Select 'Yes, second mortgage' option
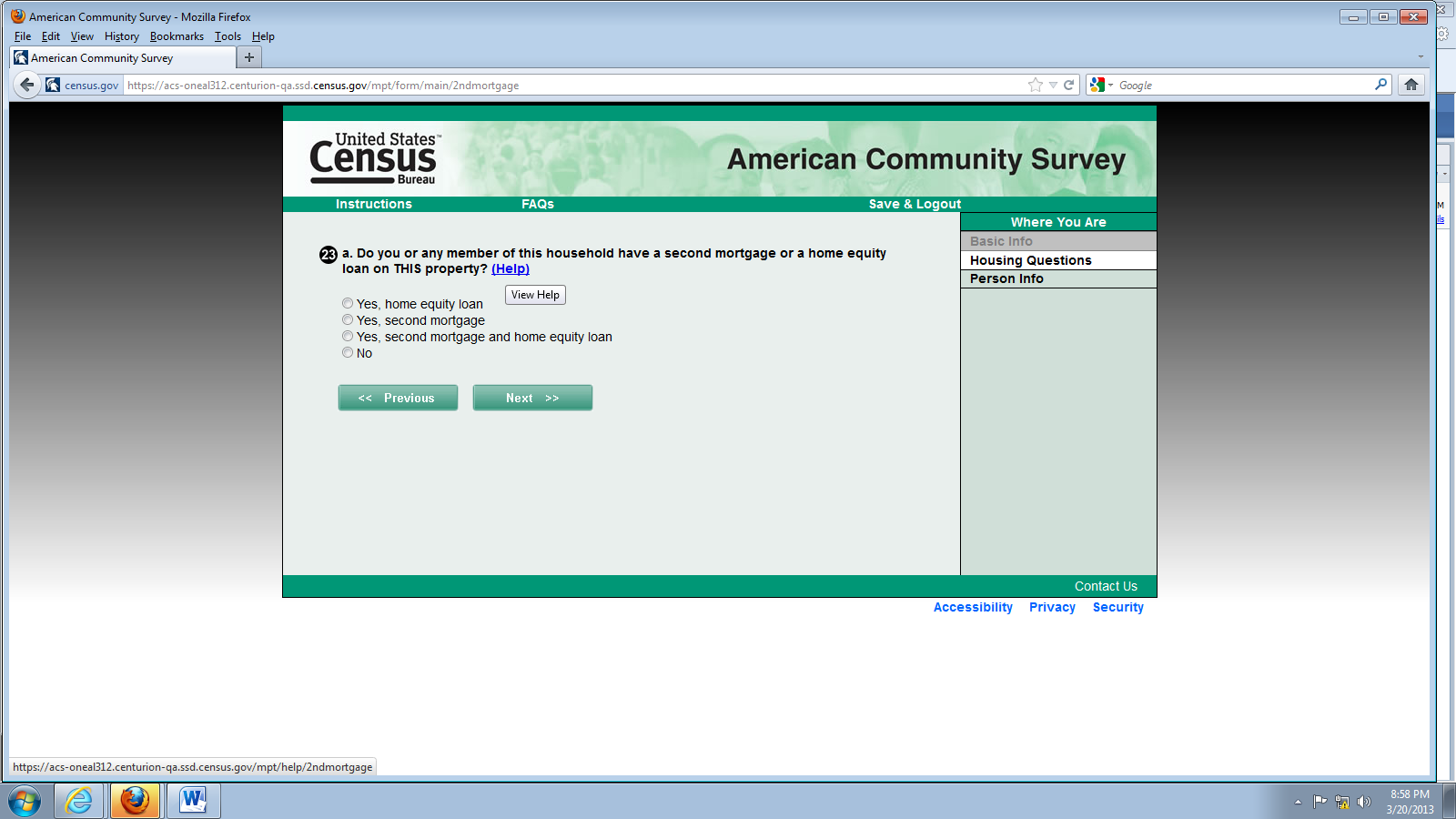1456x819 pixels. [348, 319]
